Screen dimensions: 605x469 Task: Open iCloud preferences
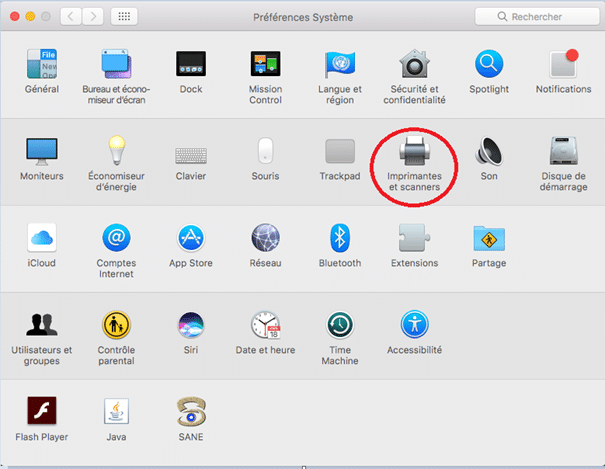[x=41, y=239]
